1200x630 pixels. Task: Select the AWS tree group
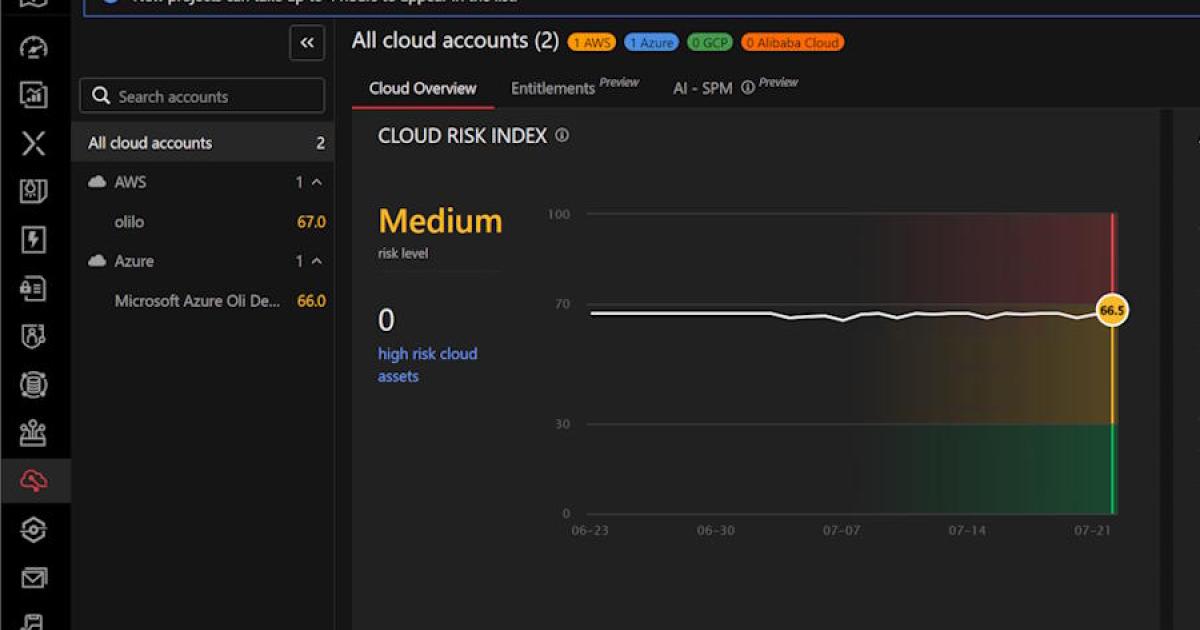[x=203, y=182]
